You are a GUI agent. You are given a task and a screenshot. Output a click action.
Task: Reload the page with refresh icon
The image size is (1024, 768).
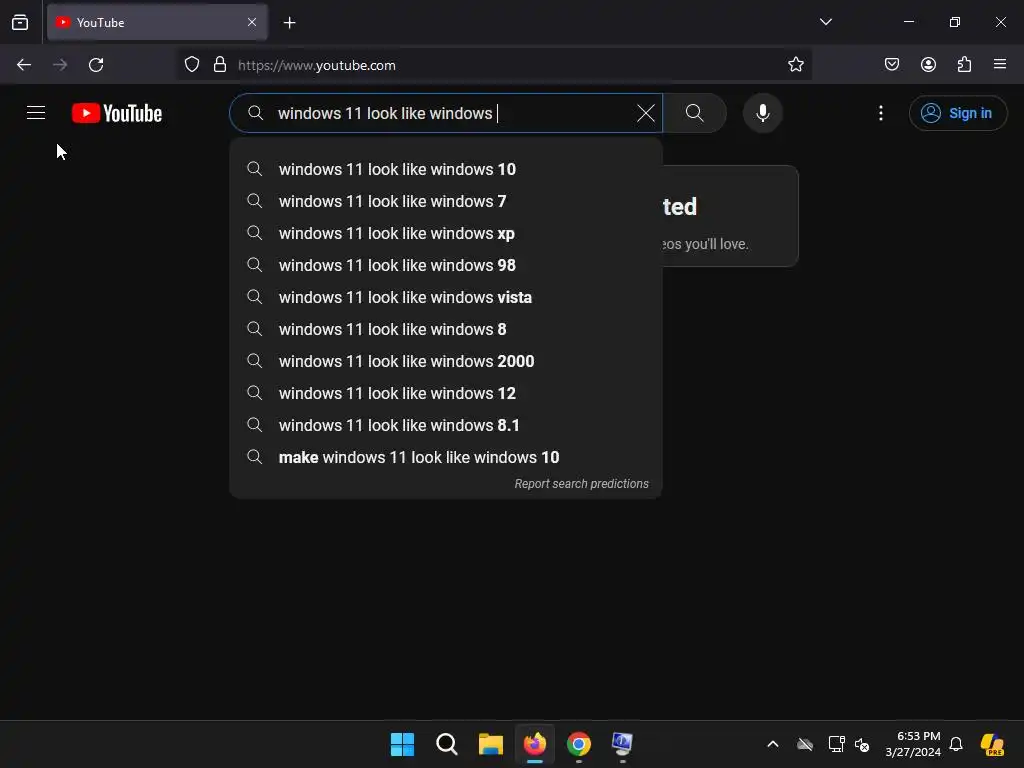coord(96,65)
